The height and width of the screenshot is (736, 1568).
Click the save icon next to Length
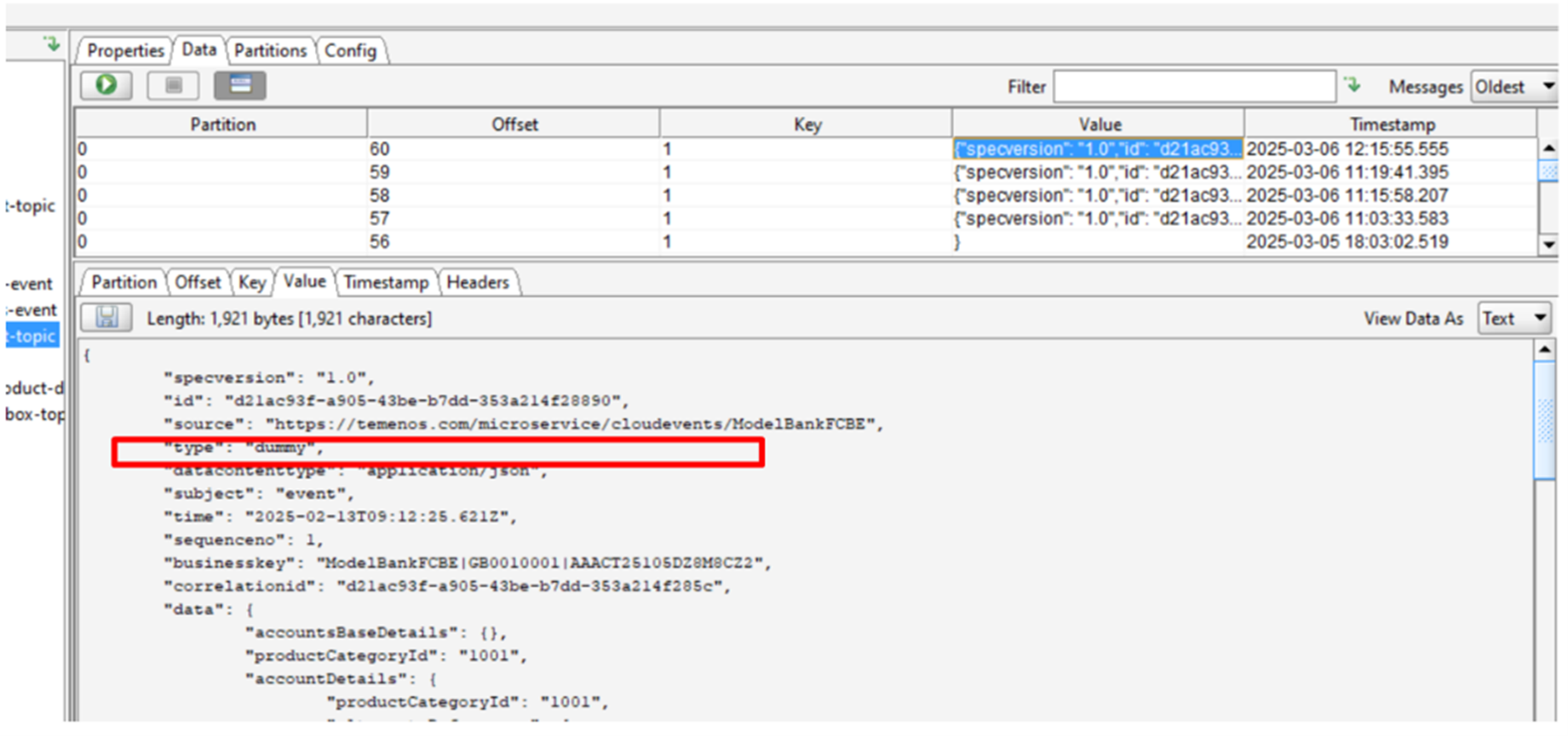(x=106, y=318)
